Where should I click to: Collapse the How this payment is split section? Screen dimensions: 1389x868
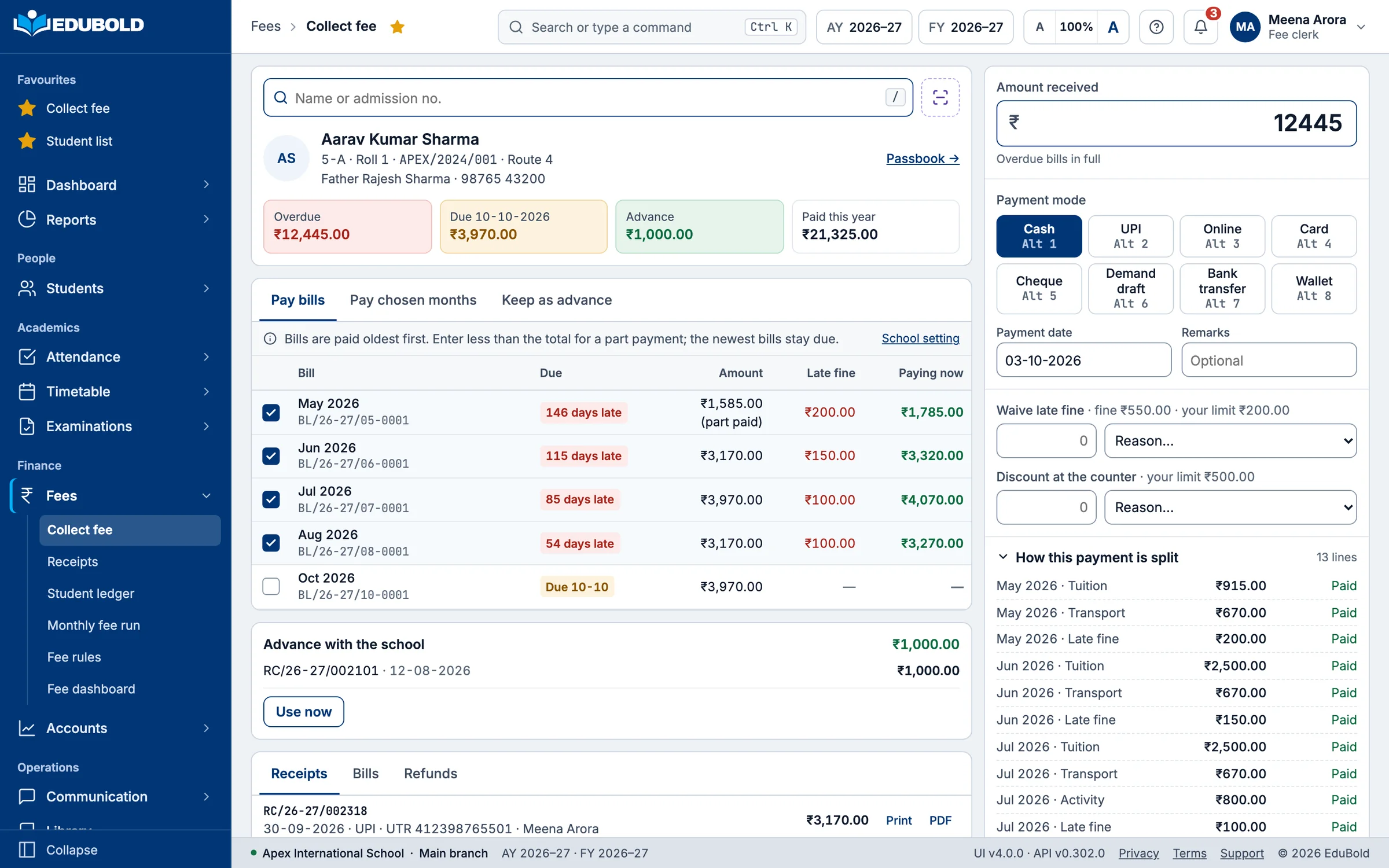[x=1003, y=557]
